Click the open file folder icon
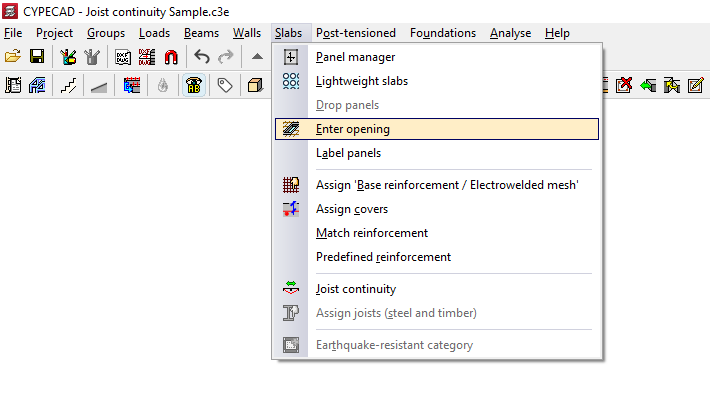 point(13,57)
